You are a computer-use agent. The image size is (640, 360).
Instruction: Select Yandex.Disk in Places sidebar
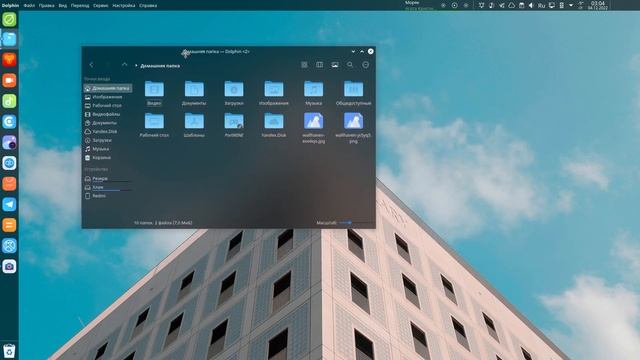(108, 131)
